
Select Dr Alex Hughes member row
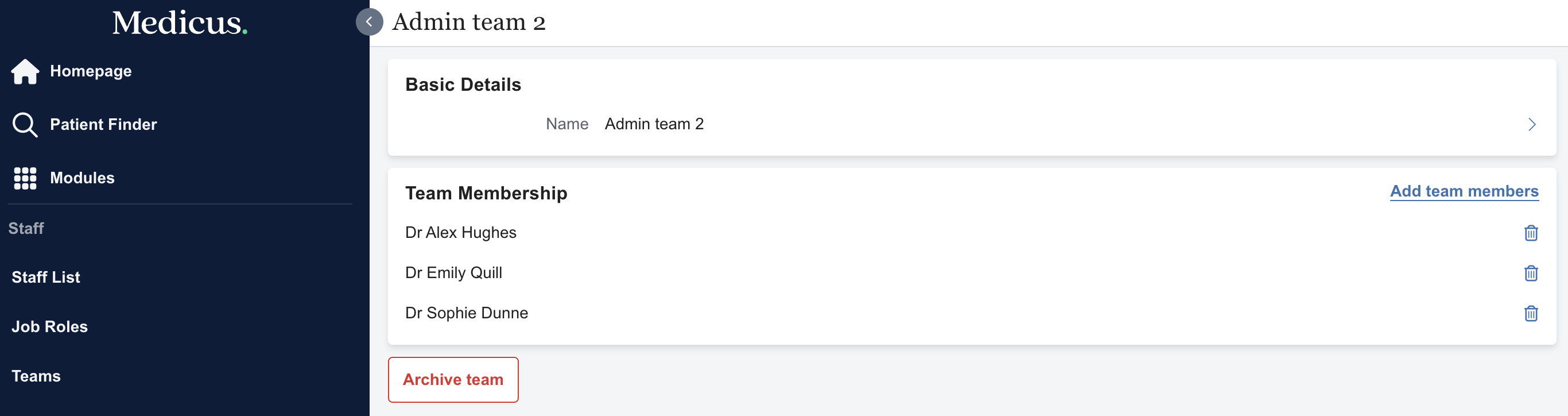pos(461,233)
